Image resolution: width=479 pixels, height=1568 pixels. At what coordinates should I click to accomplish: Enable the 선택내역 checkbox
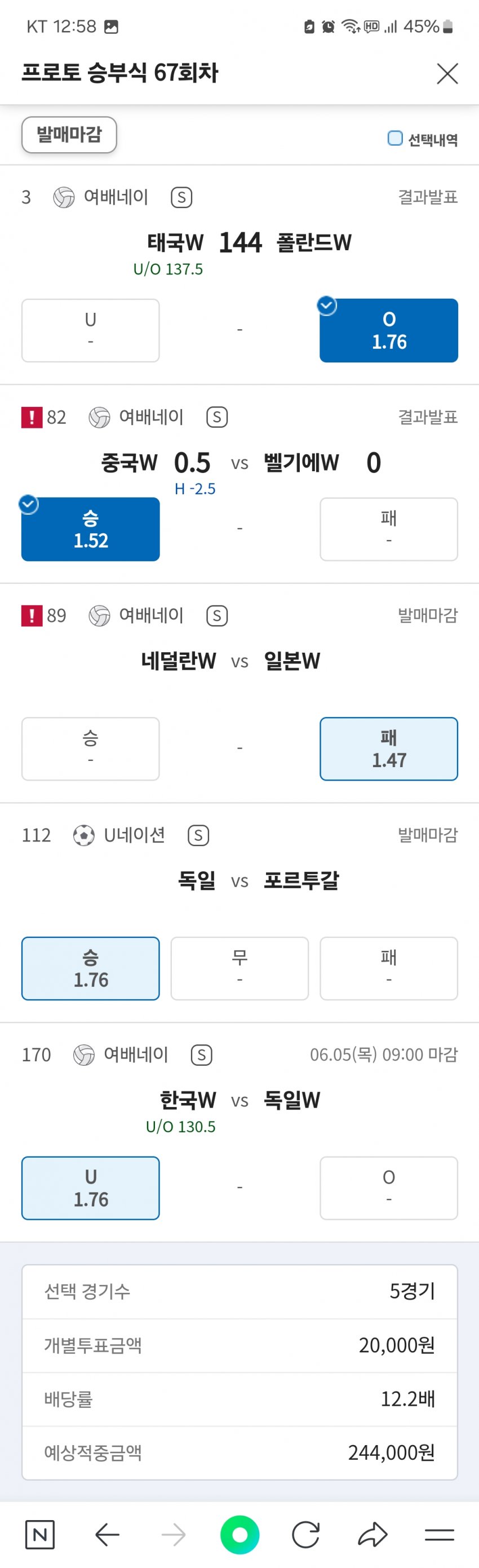395,139
